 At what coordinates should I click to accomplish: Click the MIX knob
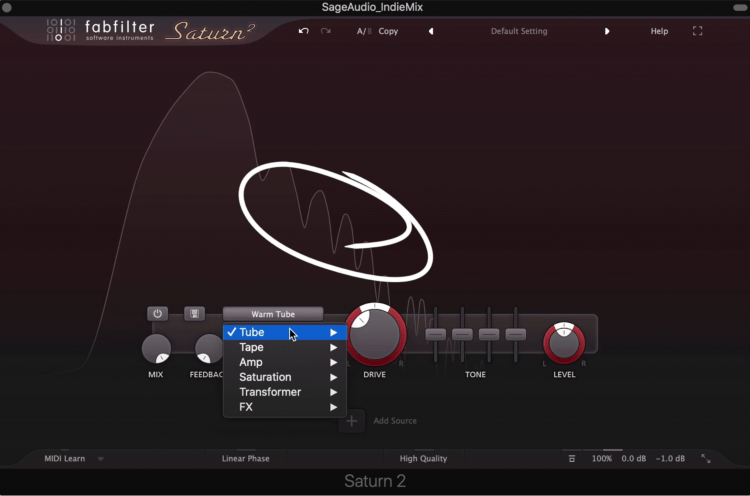pyautogui.click(x=156, y=349)
